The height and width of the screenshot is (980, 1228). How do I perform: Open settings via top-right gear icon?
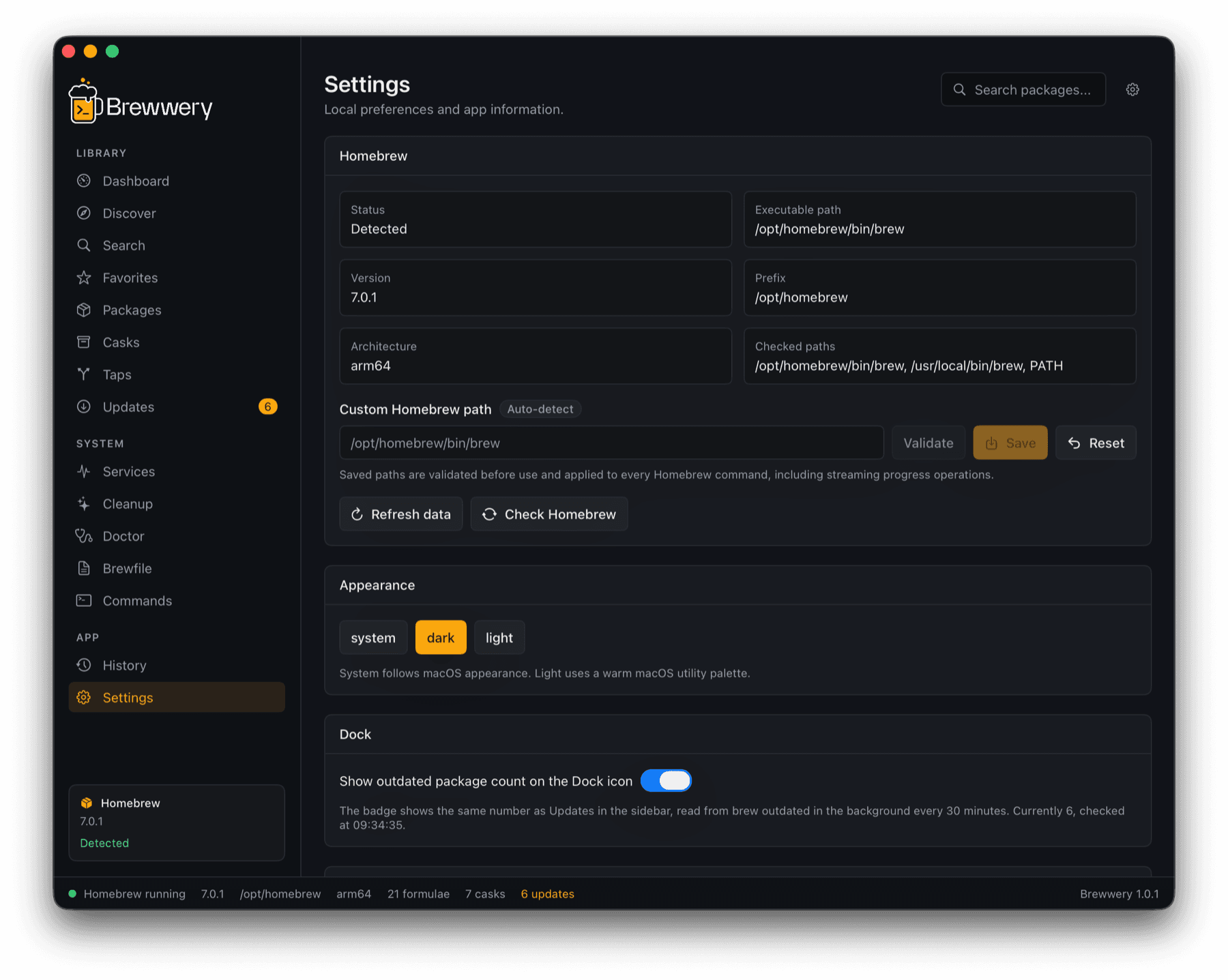1132,89
